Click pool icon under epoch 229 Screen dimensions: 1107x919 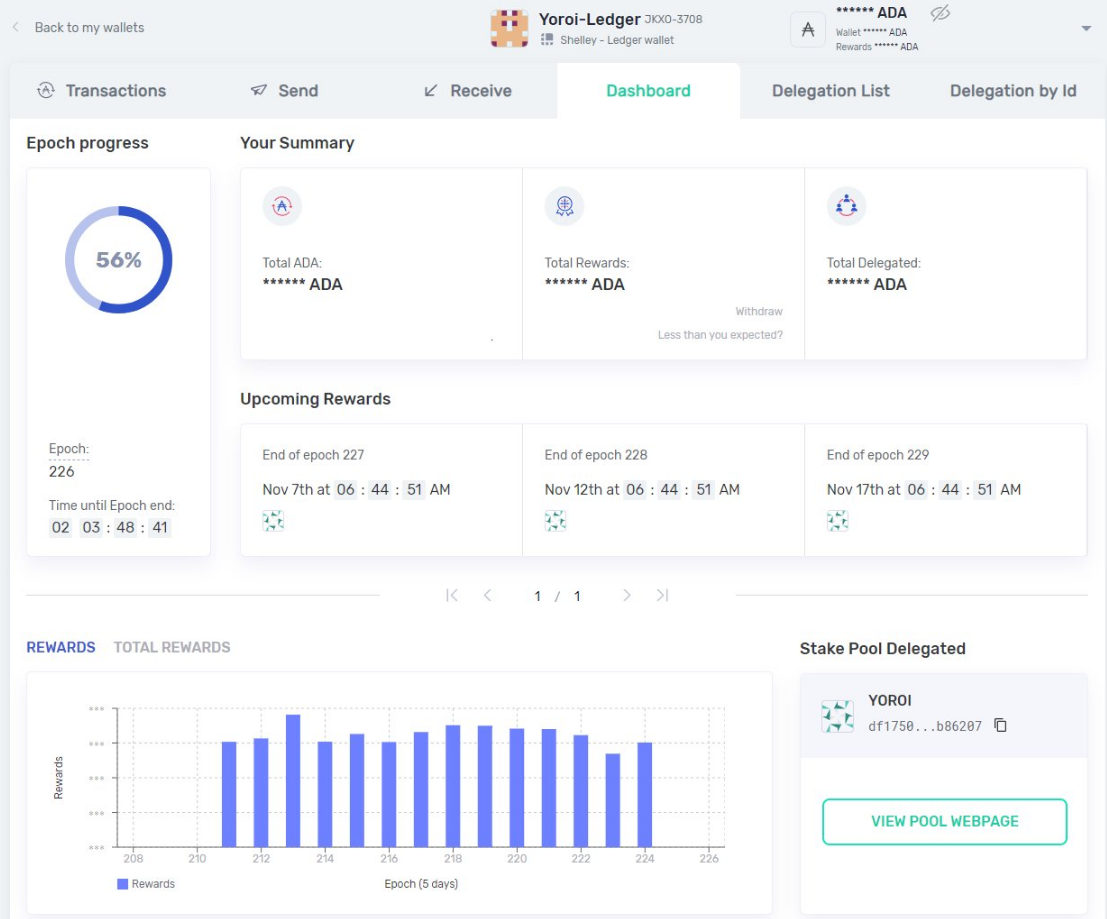838,521
